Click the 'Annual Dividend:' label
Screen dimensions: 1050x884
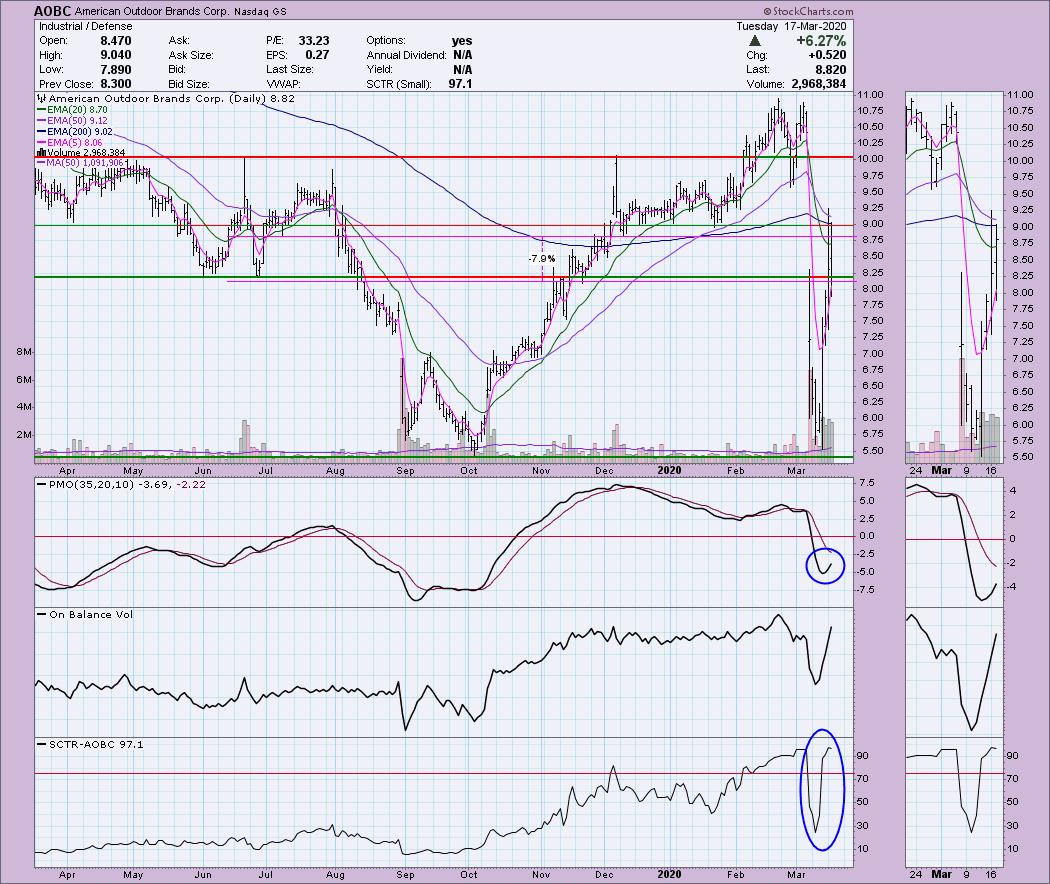(x=406, y=56)
